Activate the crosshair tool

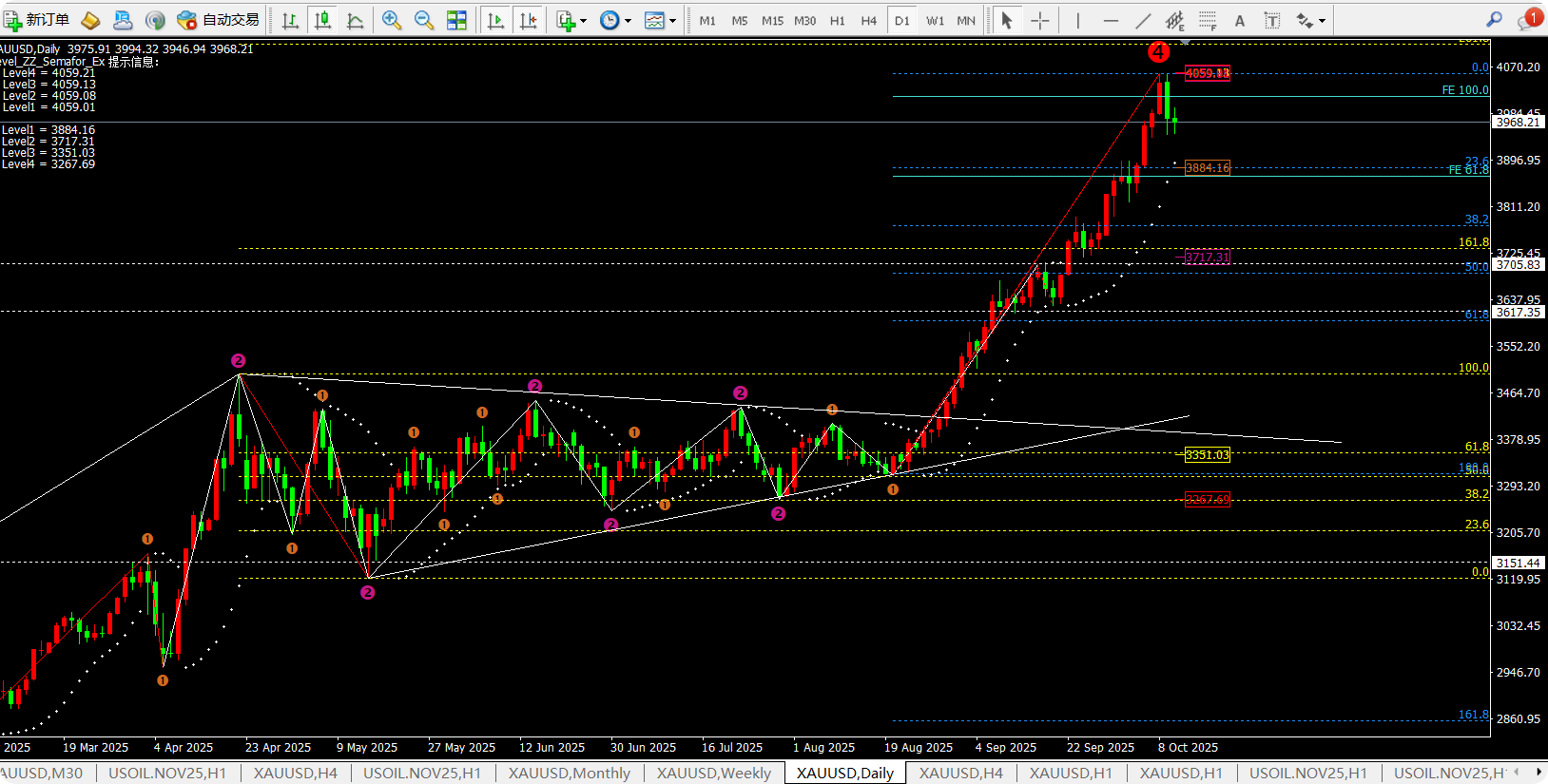[1040, 20]
